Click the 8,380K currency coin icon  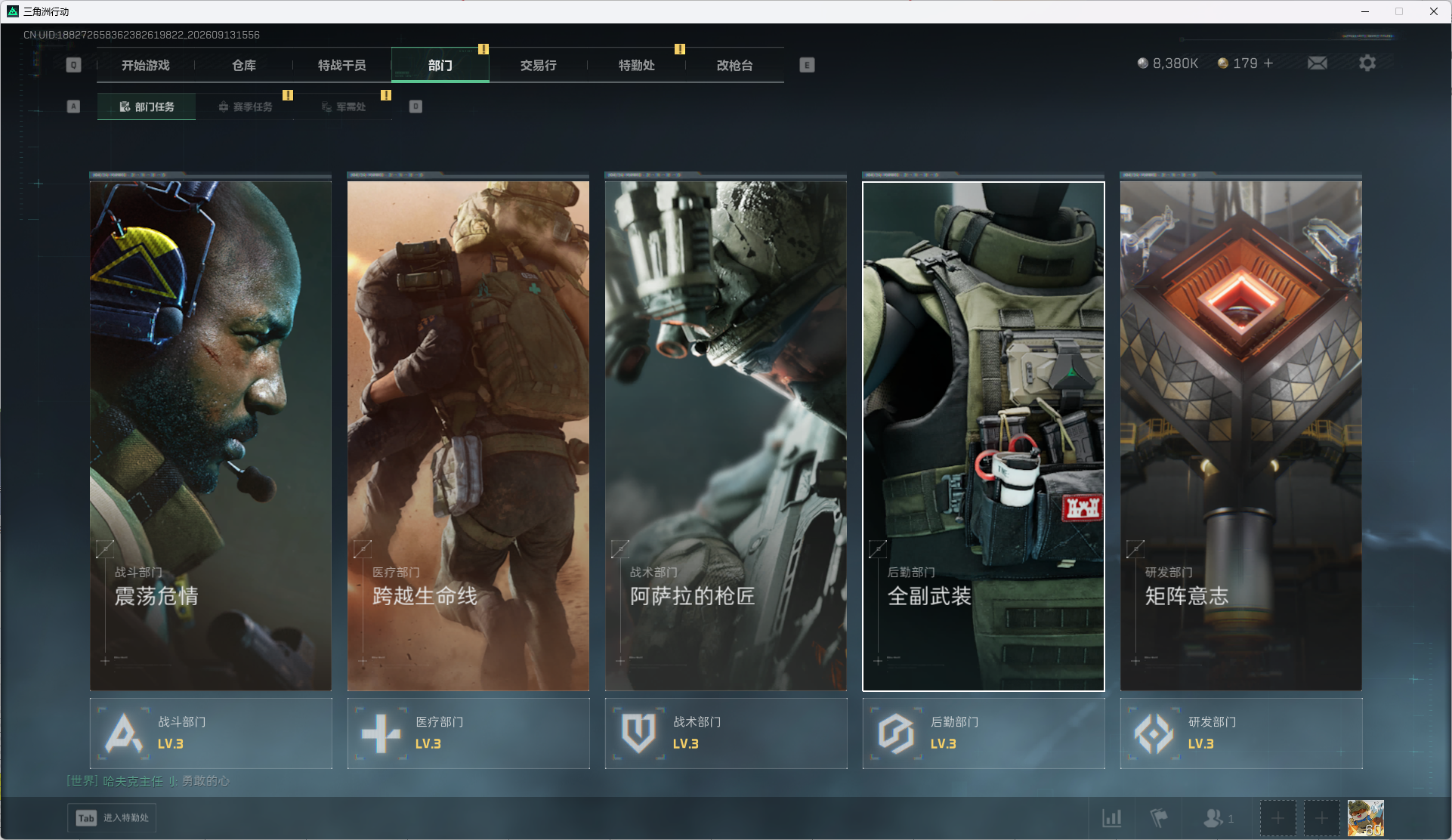tap(1143, 63)
